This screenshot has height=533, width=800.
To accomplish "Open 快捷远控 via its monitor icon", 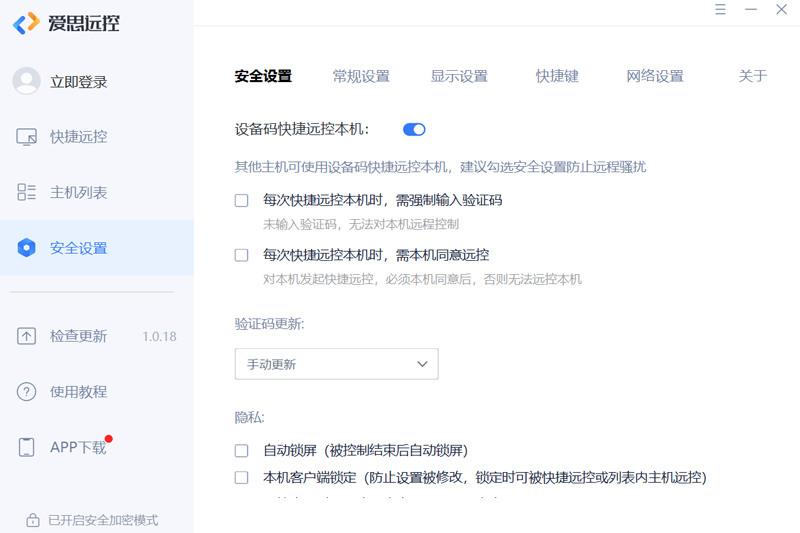I will tap(27, 137).
